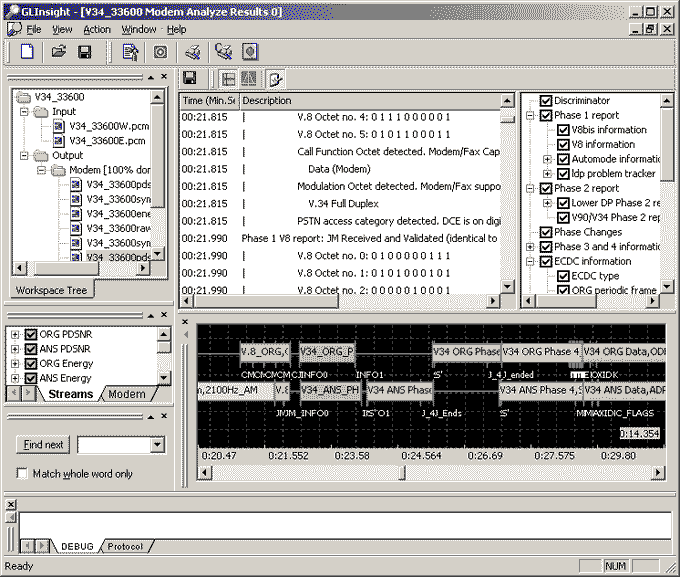The image size is (680, 577).
Task: Uncheck Phase 2 report checkbox
Action: pyautogui.click(x=546, y=188)
